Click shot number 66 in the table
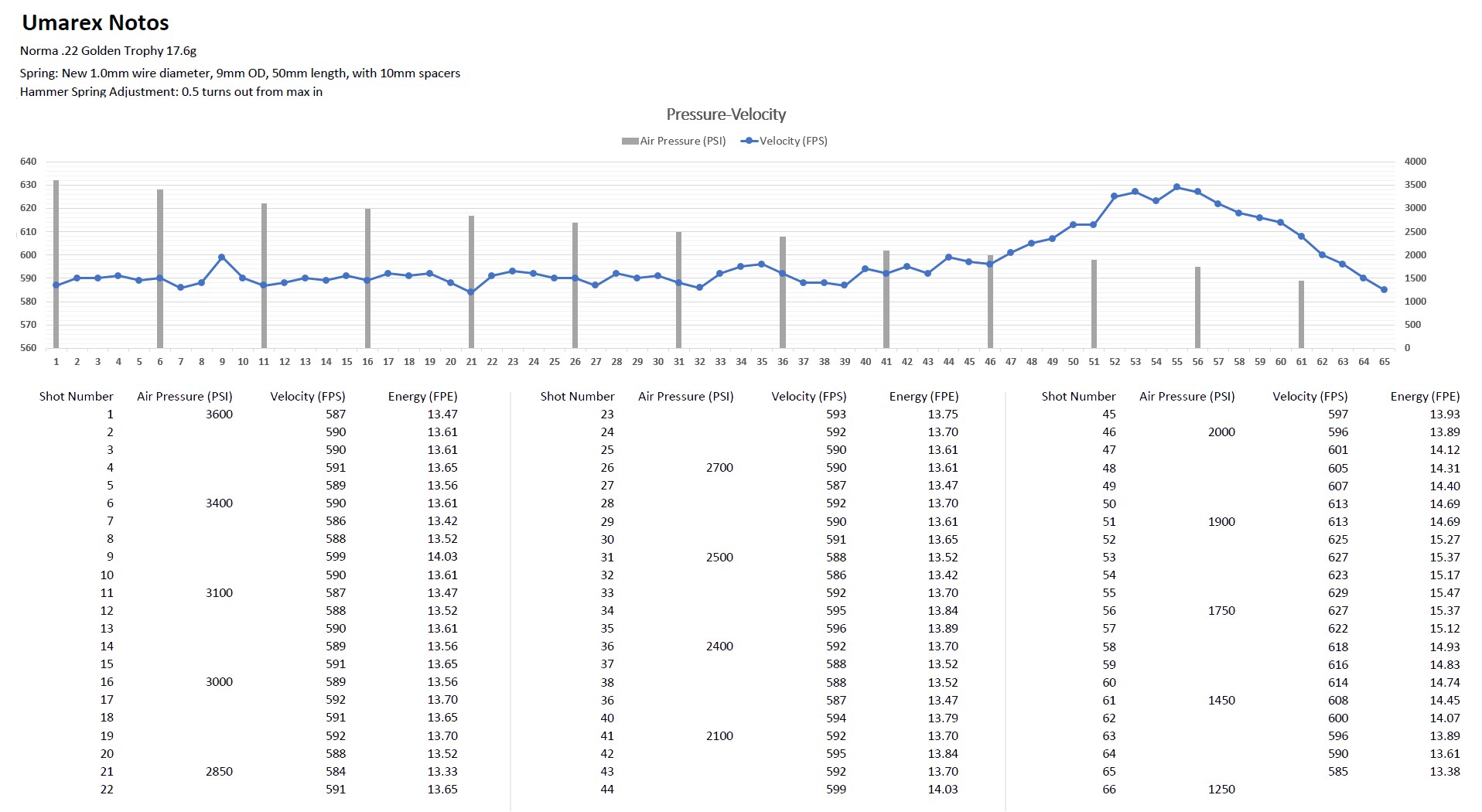Screen dimensions: 1482x812 pos(1109,790)
